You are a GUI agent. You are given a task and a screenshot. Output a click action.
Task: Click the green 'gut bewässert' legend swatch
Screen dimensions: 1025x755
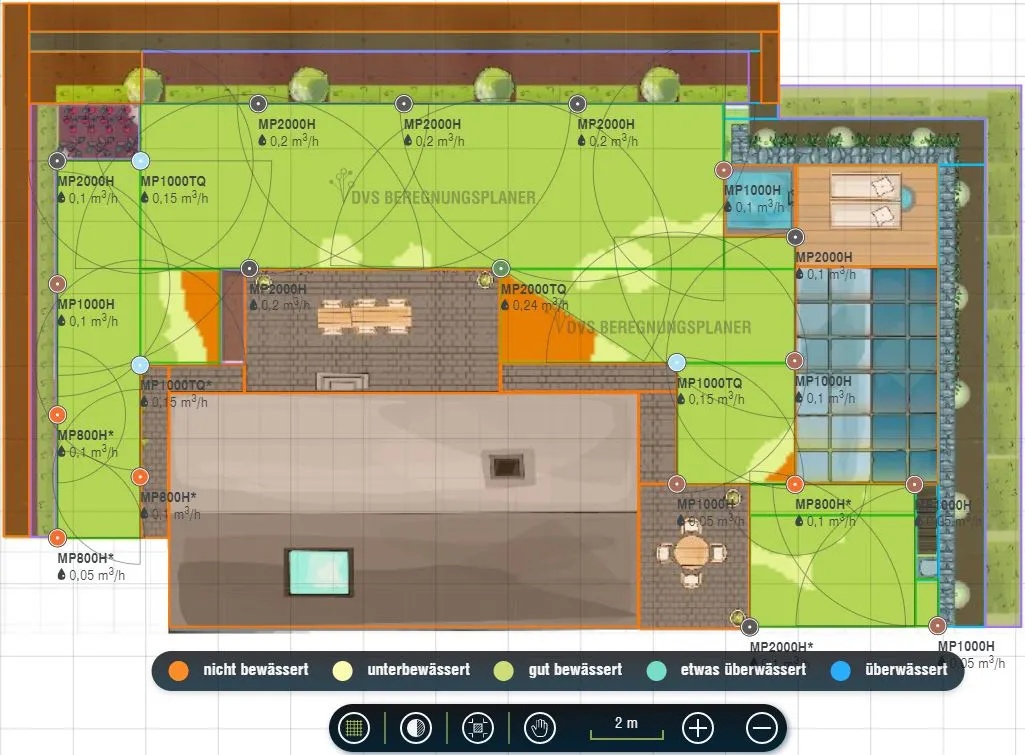coord(503,670)
